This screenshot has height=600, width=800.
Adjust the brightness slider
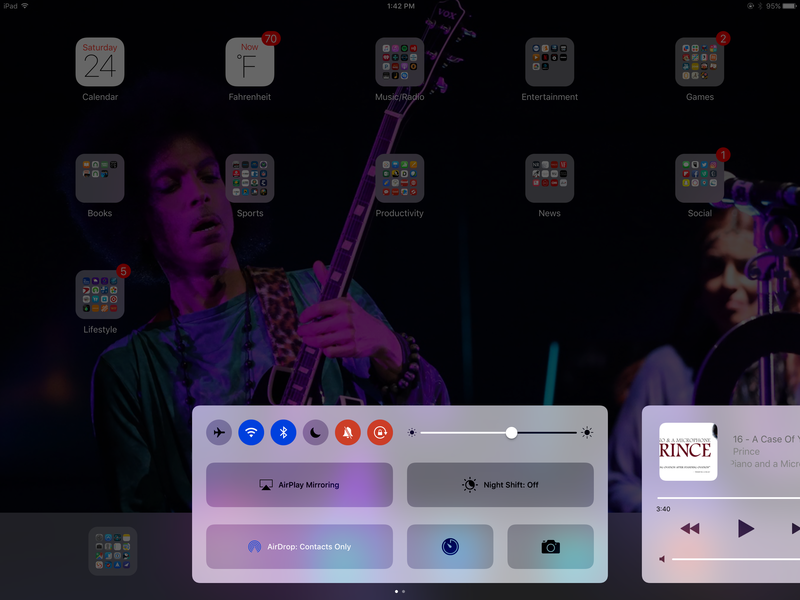coord(499,433)
